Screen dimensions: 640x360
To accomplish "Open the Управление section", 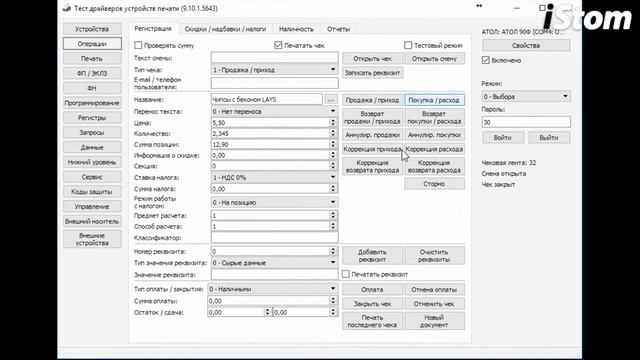I will point(92,207).
